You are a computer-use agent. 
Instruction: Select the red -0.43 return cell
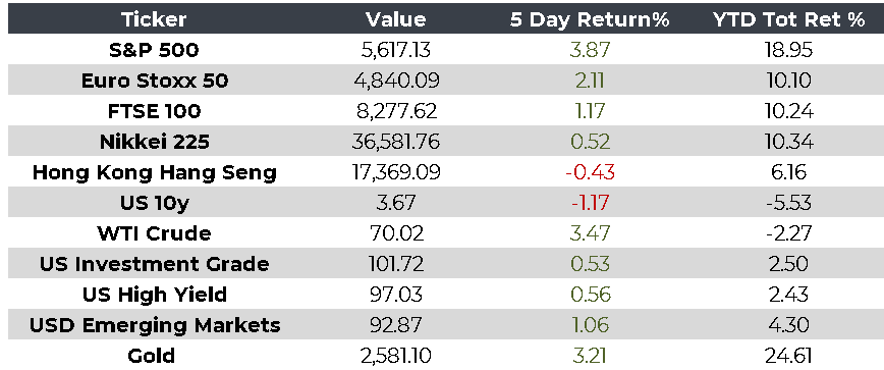(590, 173)
